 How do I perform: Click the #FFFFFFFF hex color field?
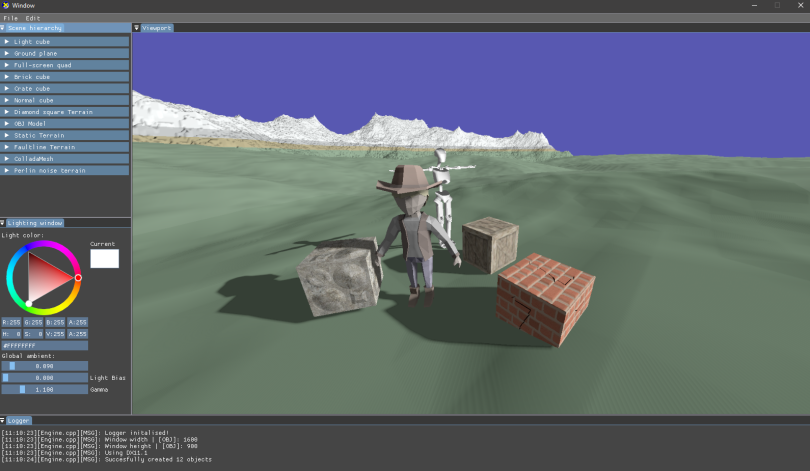44,345
